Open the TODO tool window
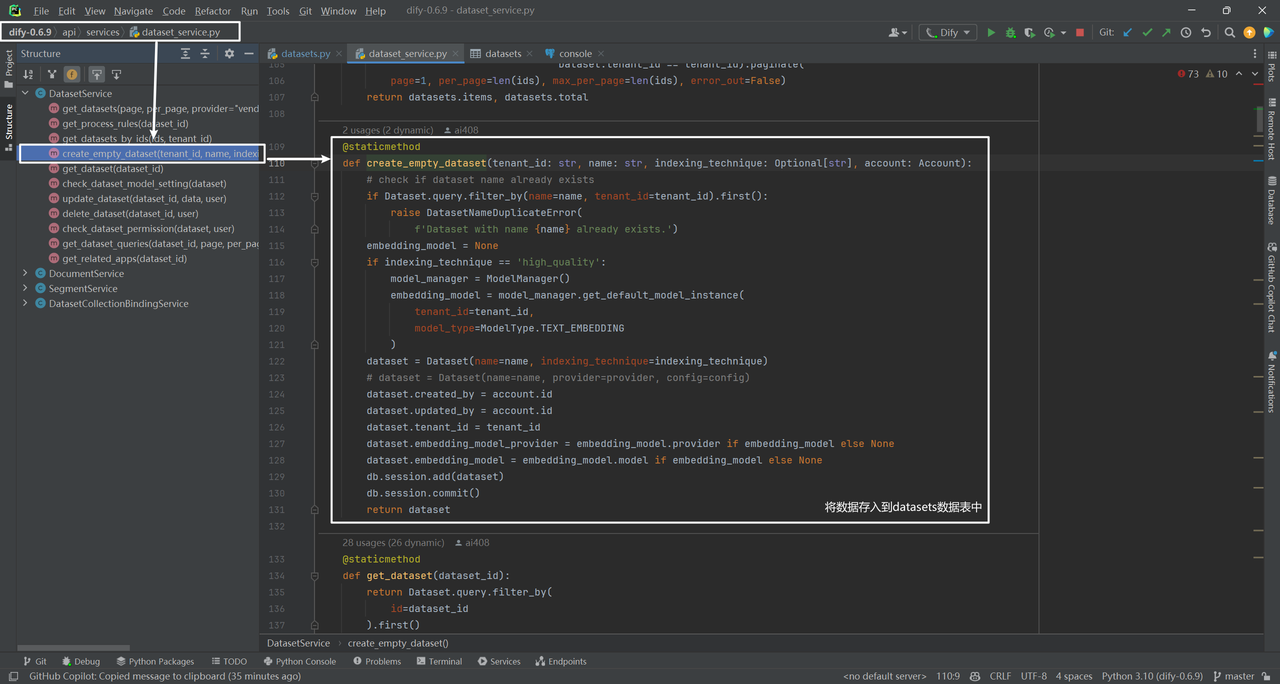1280x684 pixels. coord(229,661)
